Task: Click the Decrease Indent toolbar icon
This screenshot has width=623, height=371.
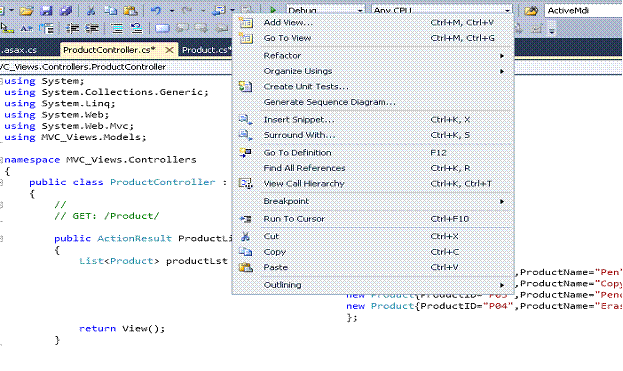Action: (72, 28)
